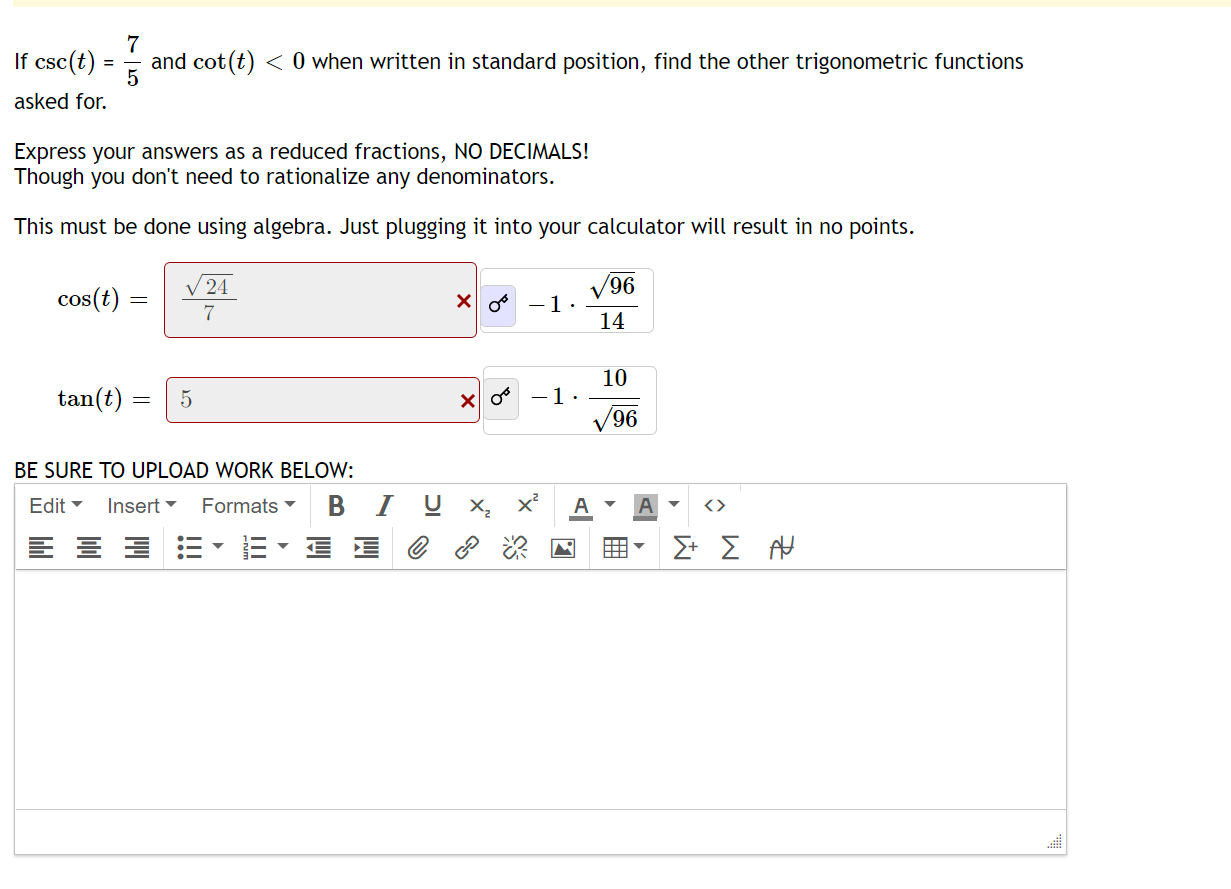Click the source code <> button
The height and width of the screenshot is (889, 1231).
click(715, 505)
